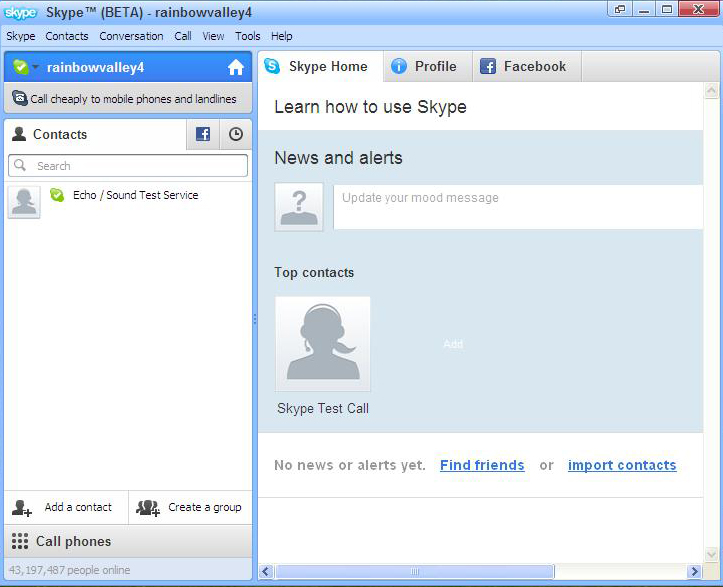Click the vertical scrollbar down arrow
723x587 pixels.
[711, 554]
